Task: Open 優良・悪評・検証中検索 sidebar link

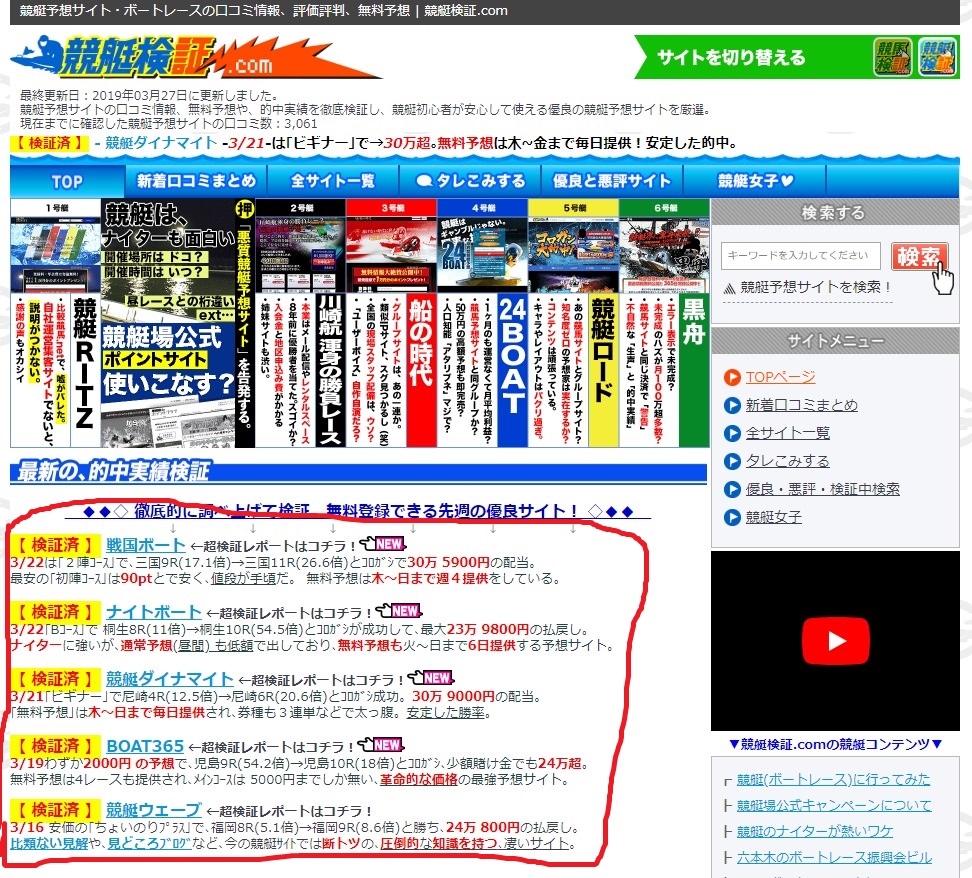Action: pyautogui.click(x=823, y=489)
